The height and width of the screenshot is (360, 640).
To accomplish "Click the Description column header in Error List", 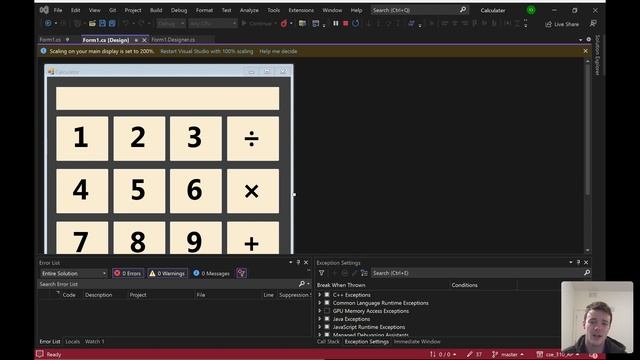I will click(98, 295).
